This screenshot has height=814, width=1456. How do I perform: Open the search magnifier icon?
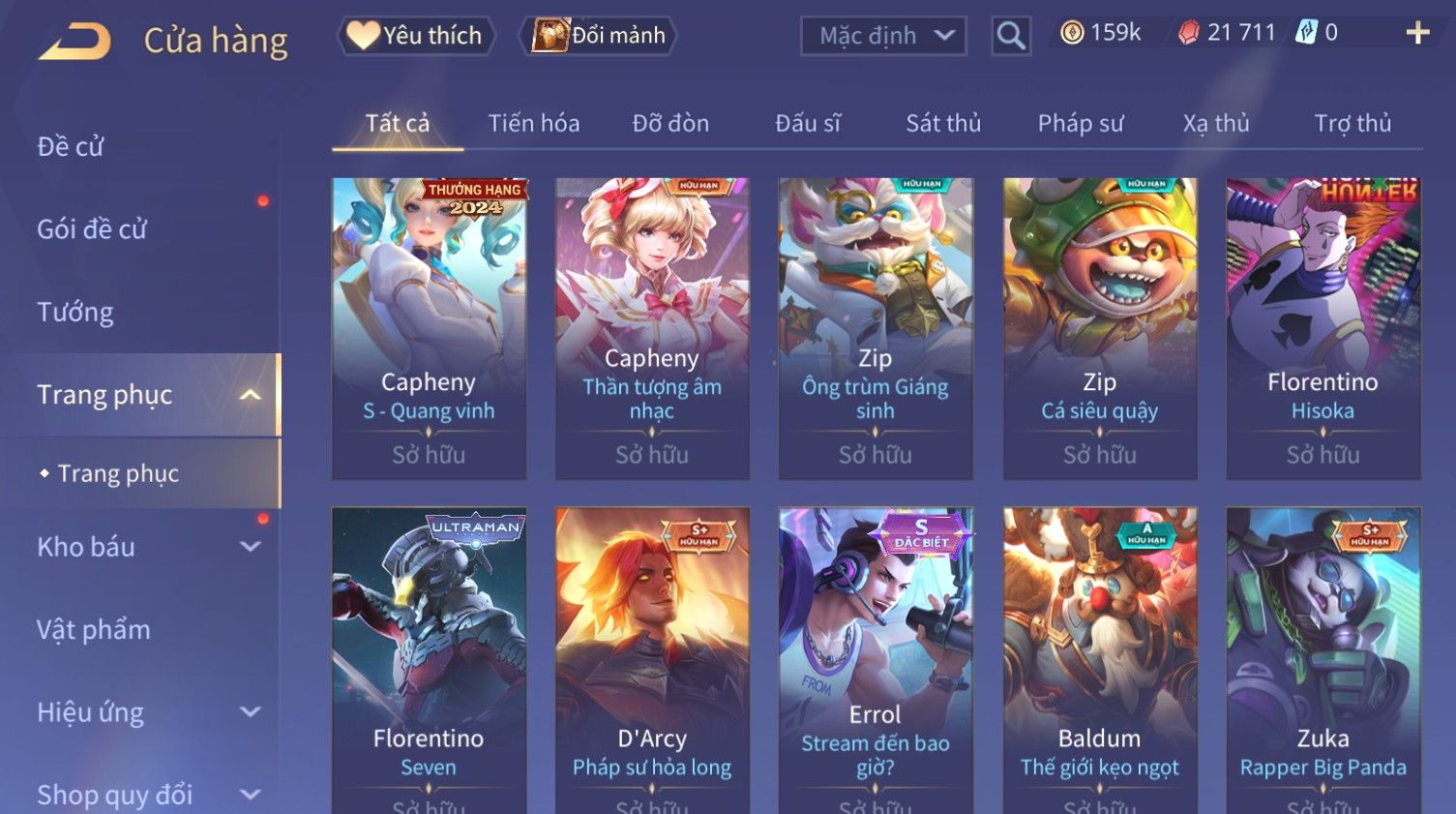(x=1011, y=36)
